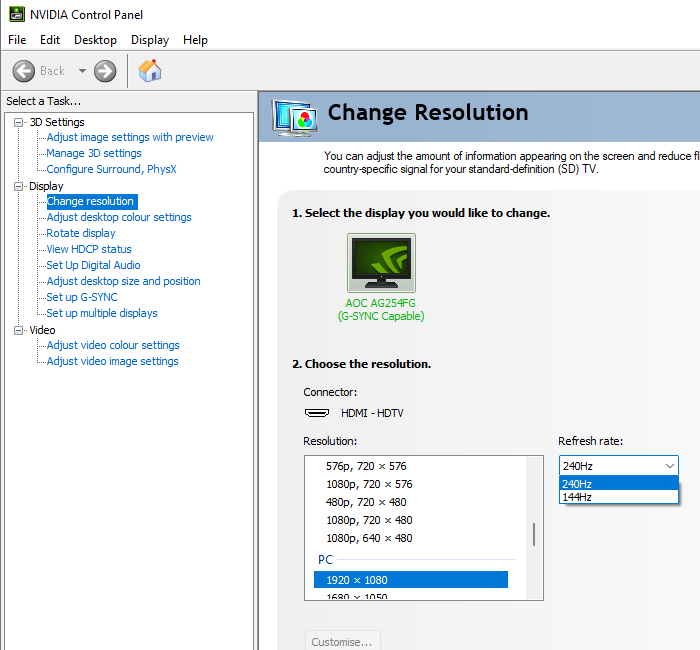Screen dimensions: 700x650
Task: Select 1080p, 720 × 480 resolution
Action: 369,520
